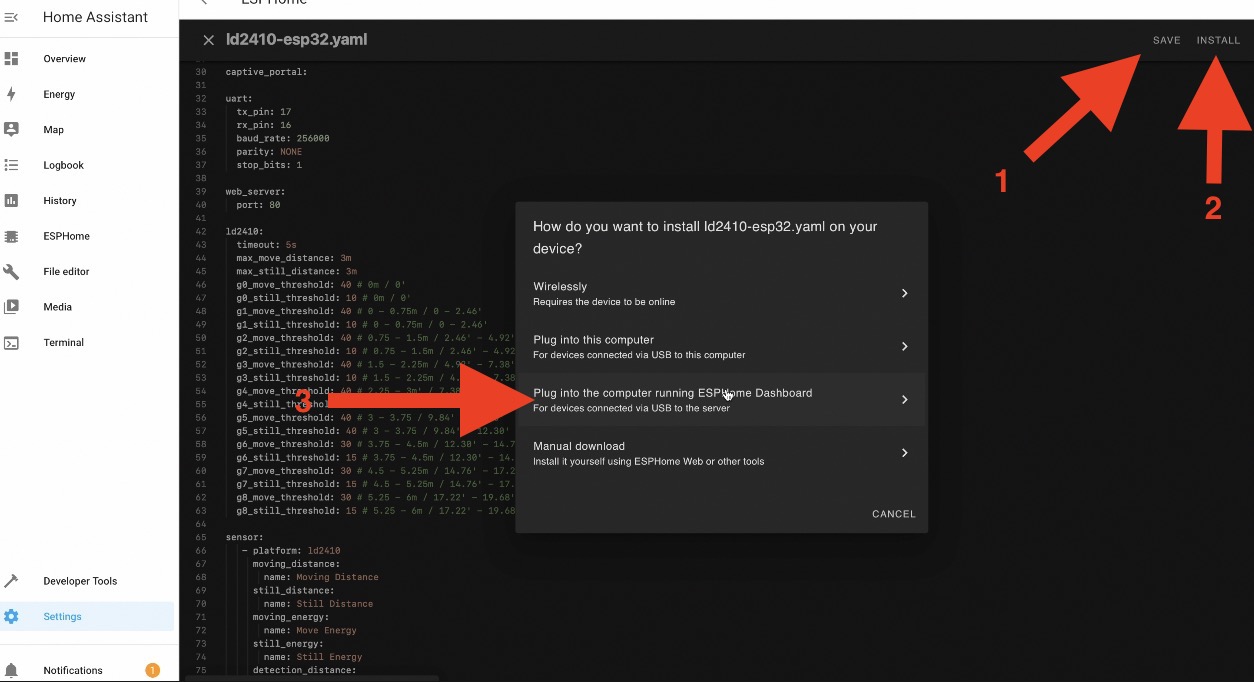The height and width of the screenshot is (682, 1254).
Task: Click chevron next to Manual download
Action: point(904,453)
